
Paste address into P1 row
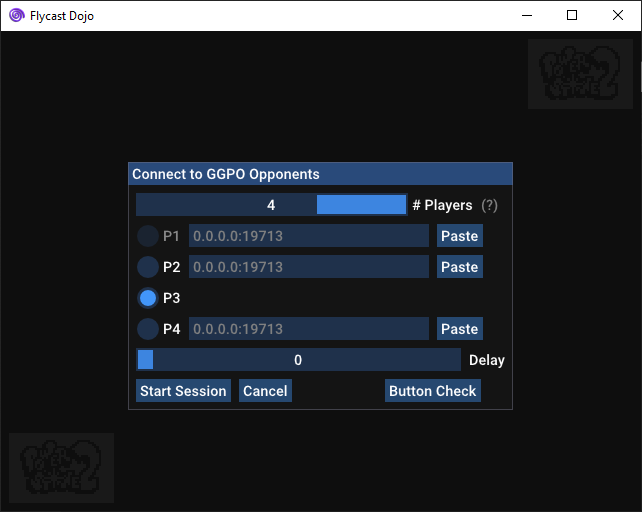(x=459, y=236)
